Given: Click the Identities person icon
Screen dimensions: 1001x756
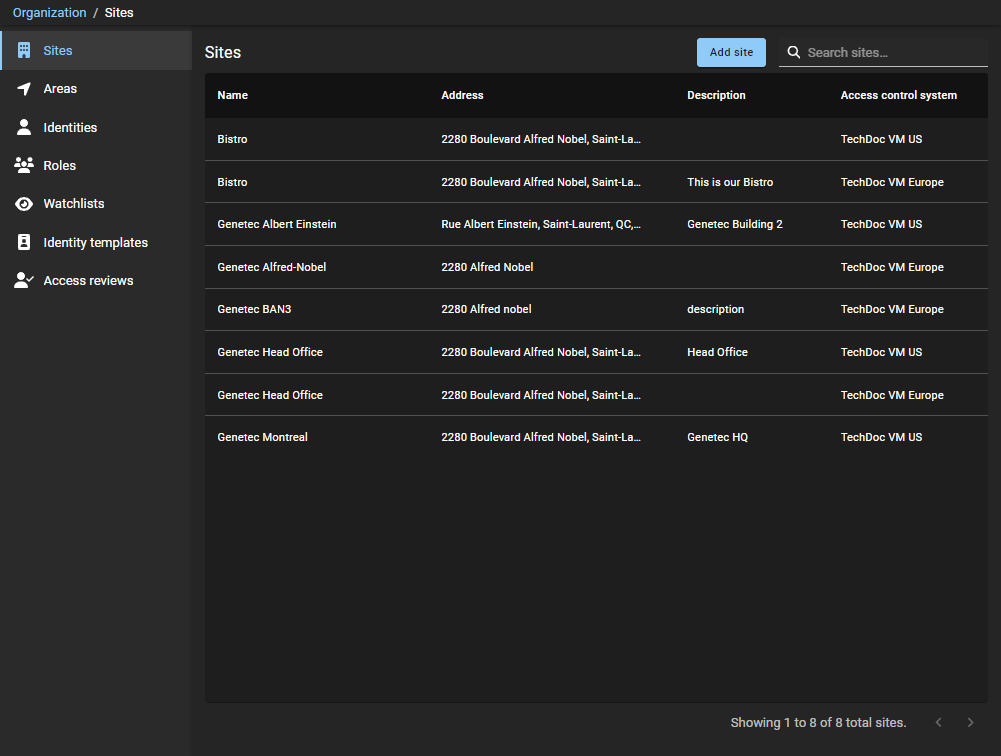Looking at the screenshot, I should 24,127.
